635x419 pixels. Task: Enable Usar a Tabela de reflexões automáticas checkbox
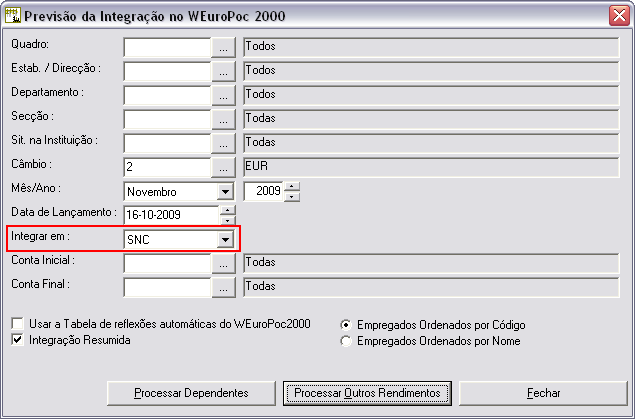coord(17,323)
